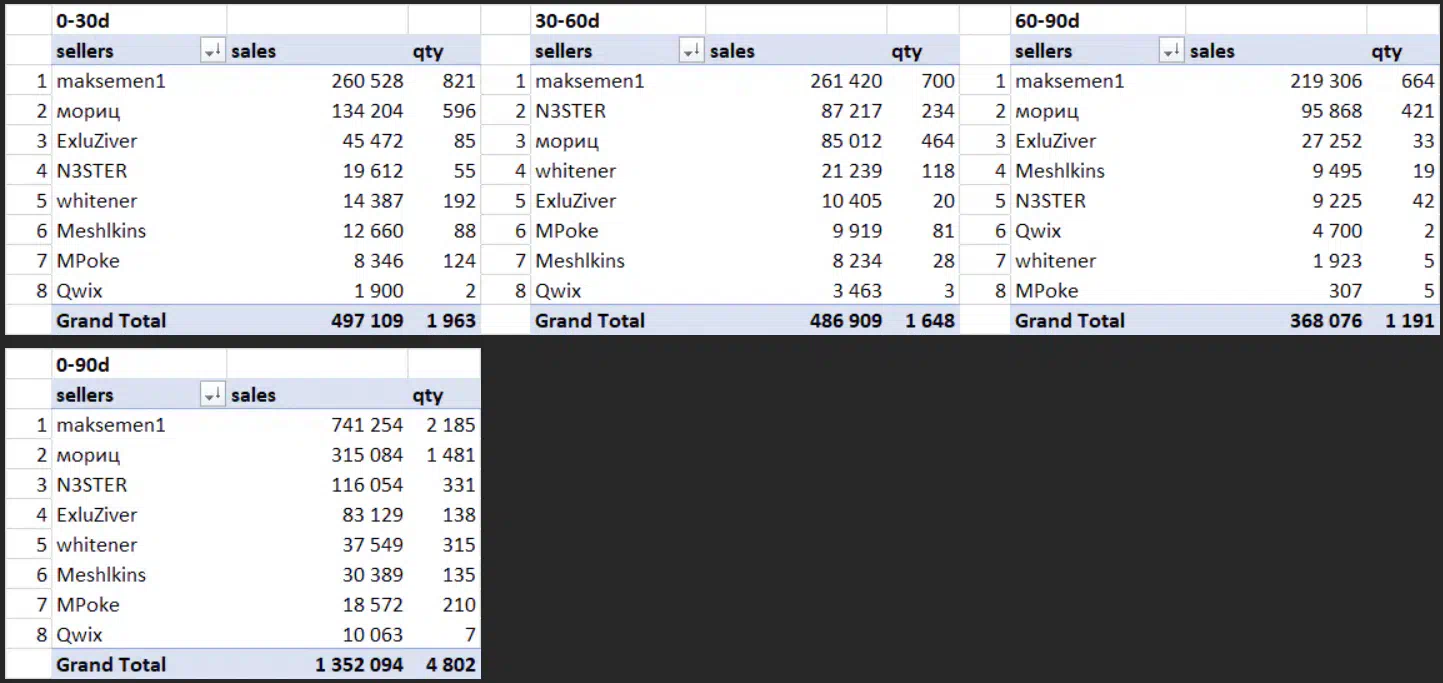The height and width of the screenshot is (683, 1443).
Task: Click the 'qty' header in the 0-90d table
Action: pyautogui.click(x=428, y=395)
